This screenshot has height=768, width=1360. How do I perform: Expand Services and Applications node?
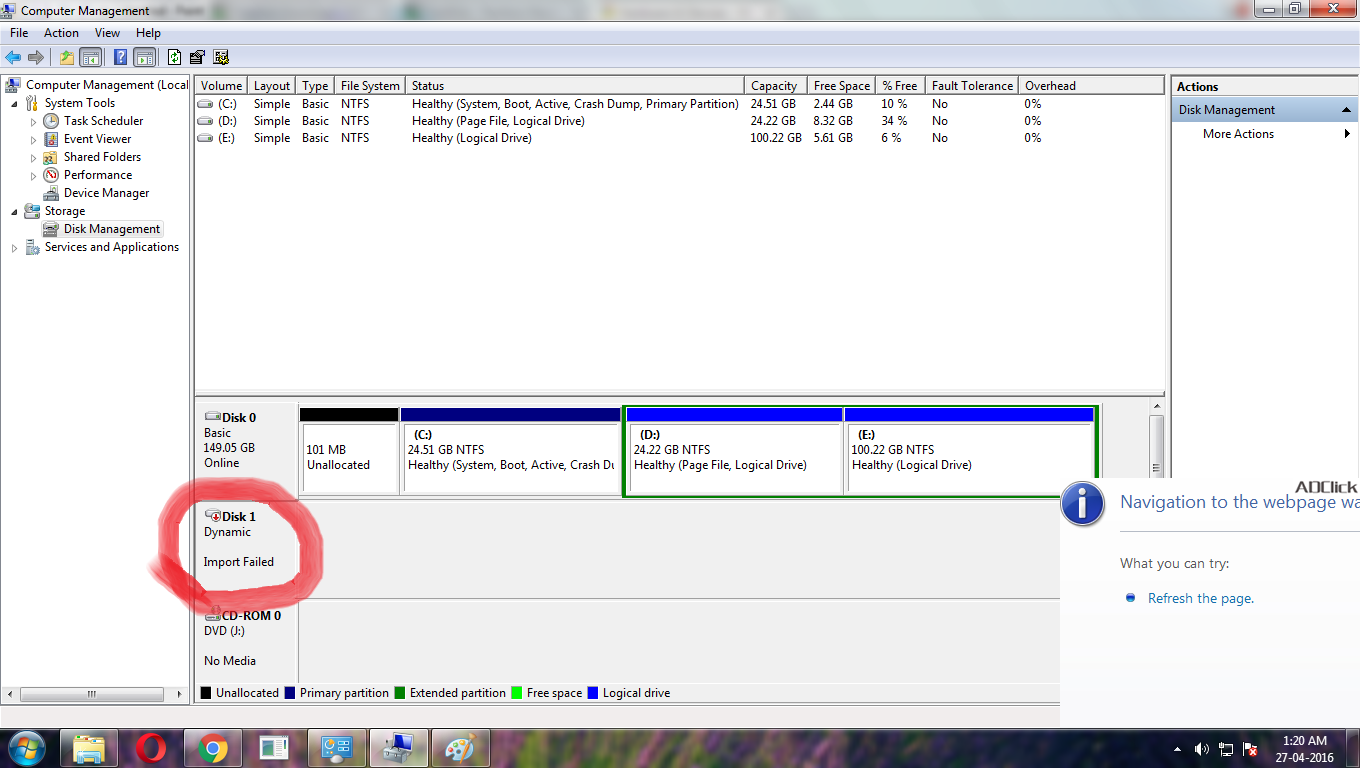pos(14,247)
